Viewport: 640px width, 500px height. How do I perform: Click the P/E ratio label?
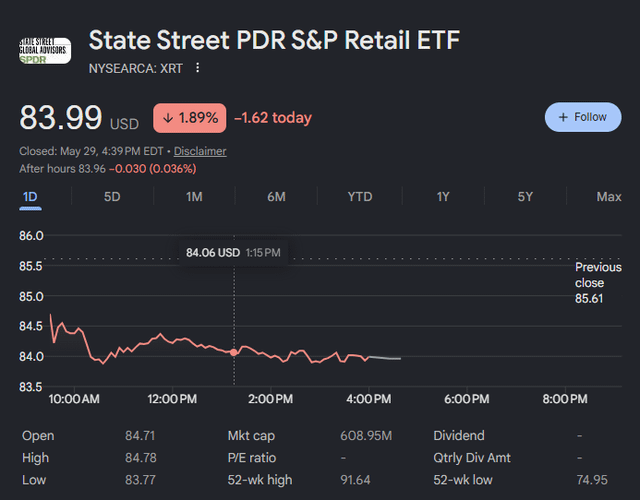click(x=252, y=458)
